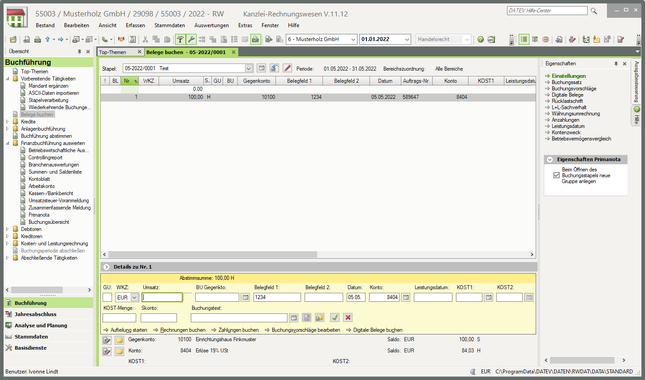Open Analyse und Planung navigation section
Image resolution: width=645 pixels, height=380 pixels.
(x=41, y=325)
